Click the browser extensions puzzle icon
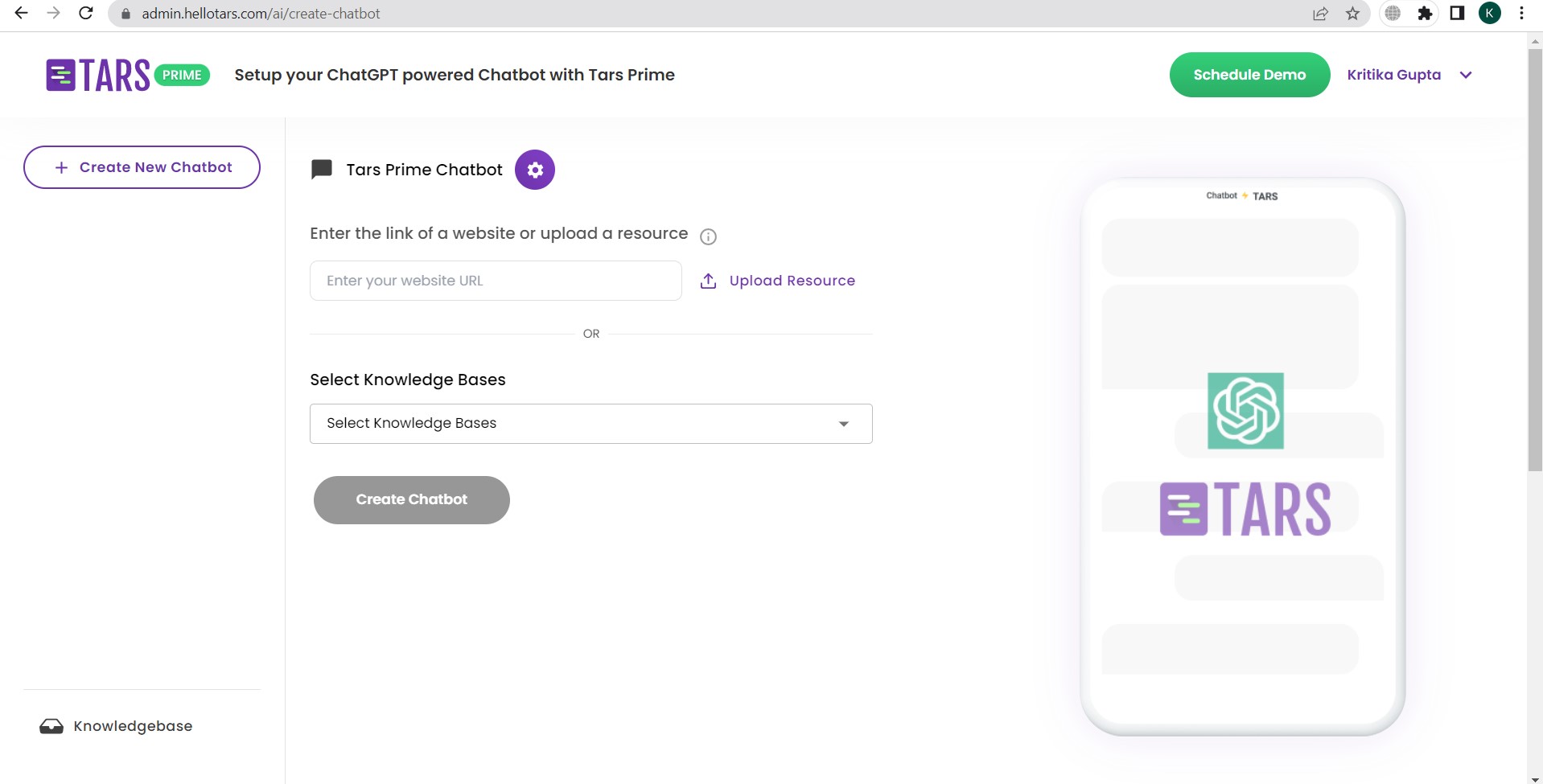The width and height of the screenshot is (1543, 784). point(1425,13)
